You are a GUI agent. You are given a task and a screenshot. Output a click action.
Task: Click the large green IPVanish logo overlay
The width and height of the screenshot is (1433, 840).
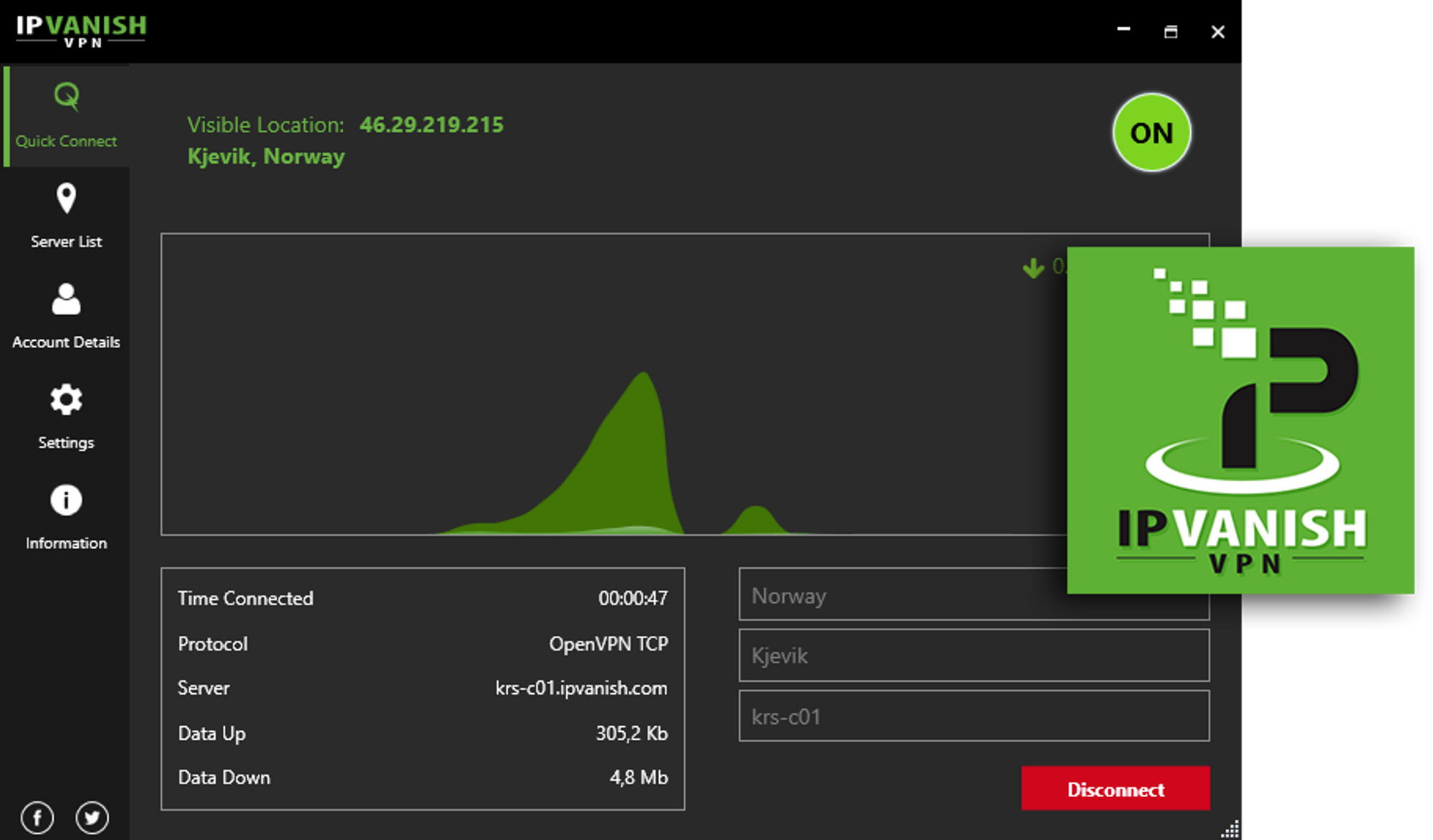1240,420
